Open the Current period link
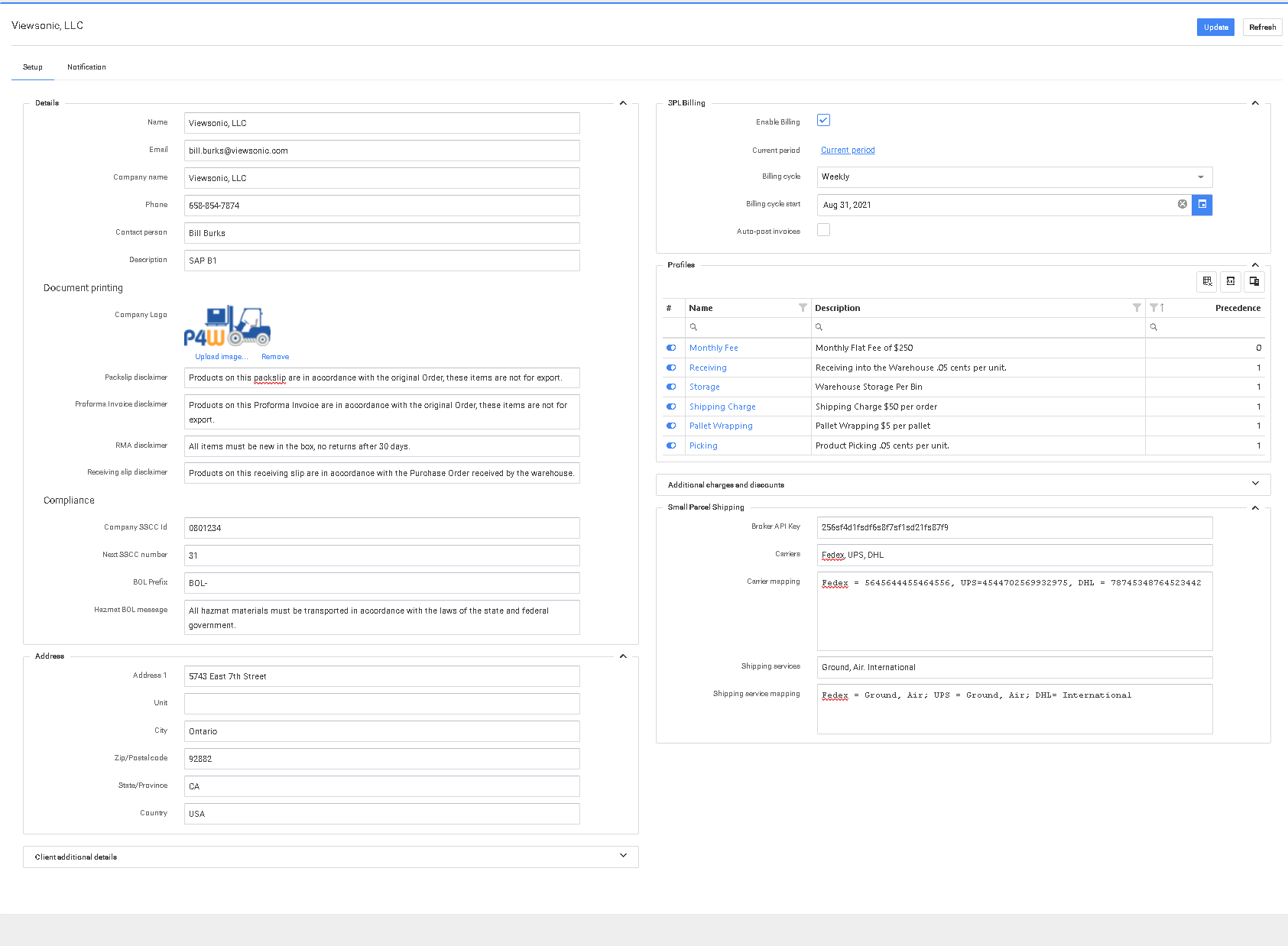Image resolution: width=1288 pixels, height=946 pixels. [x=848, y=151]
